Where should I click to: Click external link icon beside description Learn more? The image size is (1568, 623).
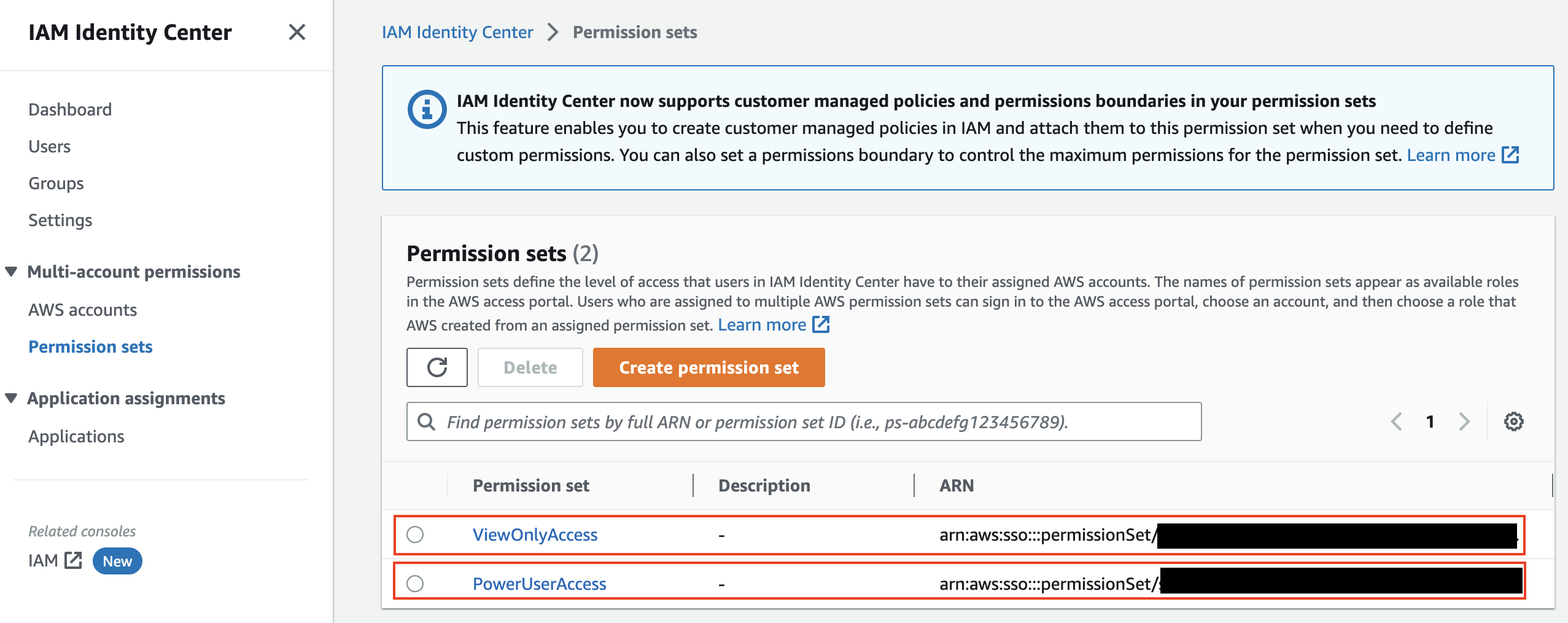pos(821,324)
